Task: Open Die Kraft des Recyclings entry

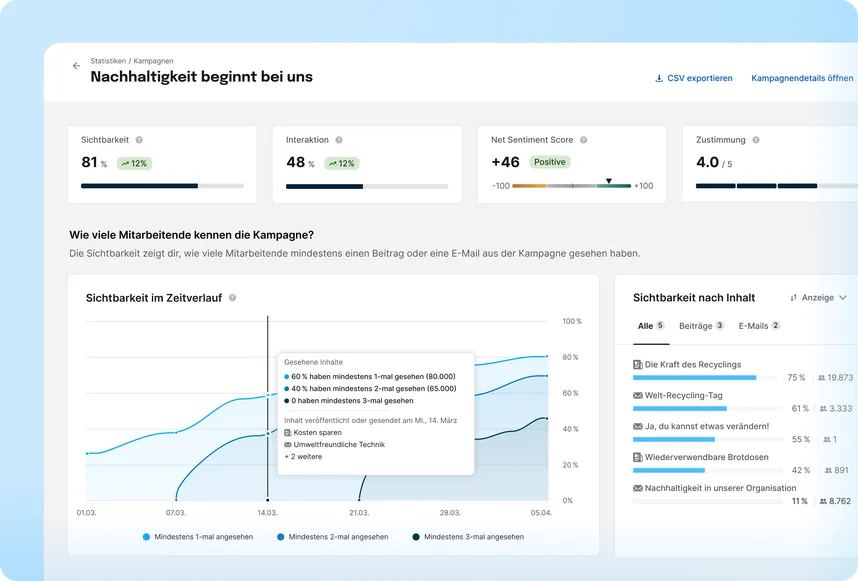Action: [x=693, y=364]
